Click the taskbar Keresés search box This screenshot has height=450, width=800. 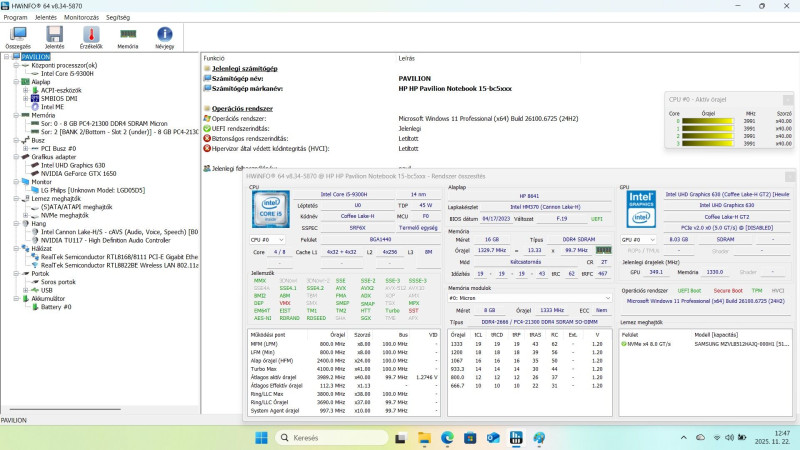pyautogui.click(x=332, y=438)
